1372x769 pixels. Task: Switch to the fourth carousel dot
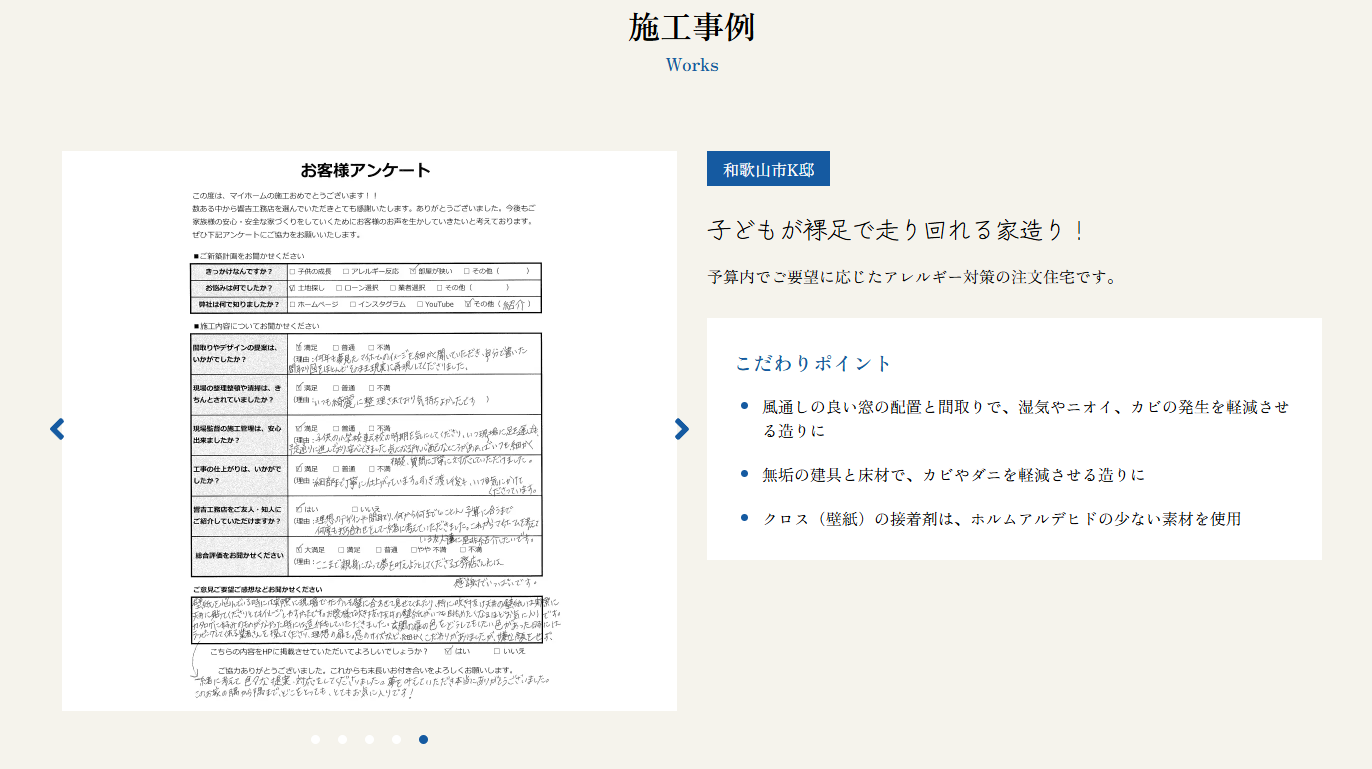pos(396,740)
